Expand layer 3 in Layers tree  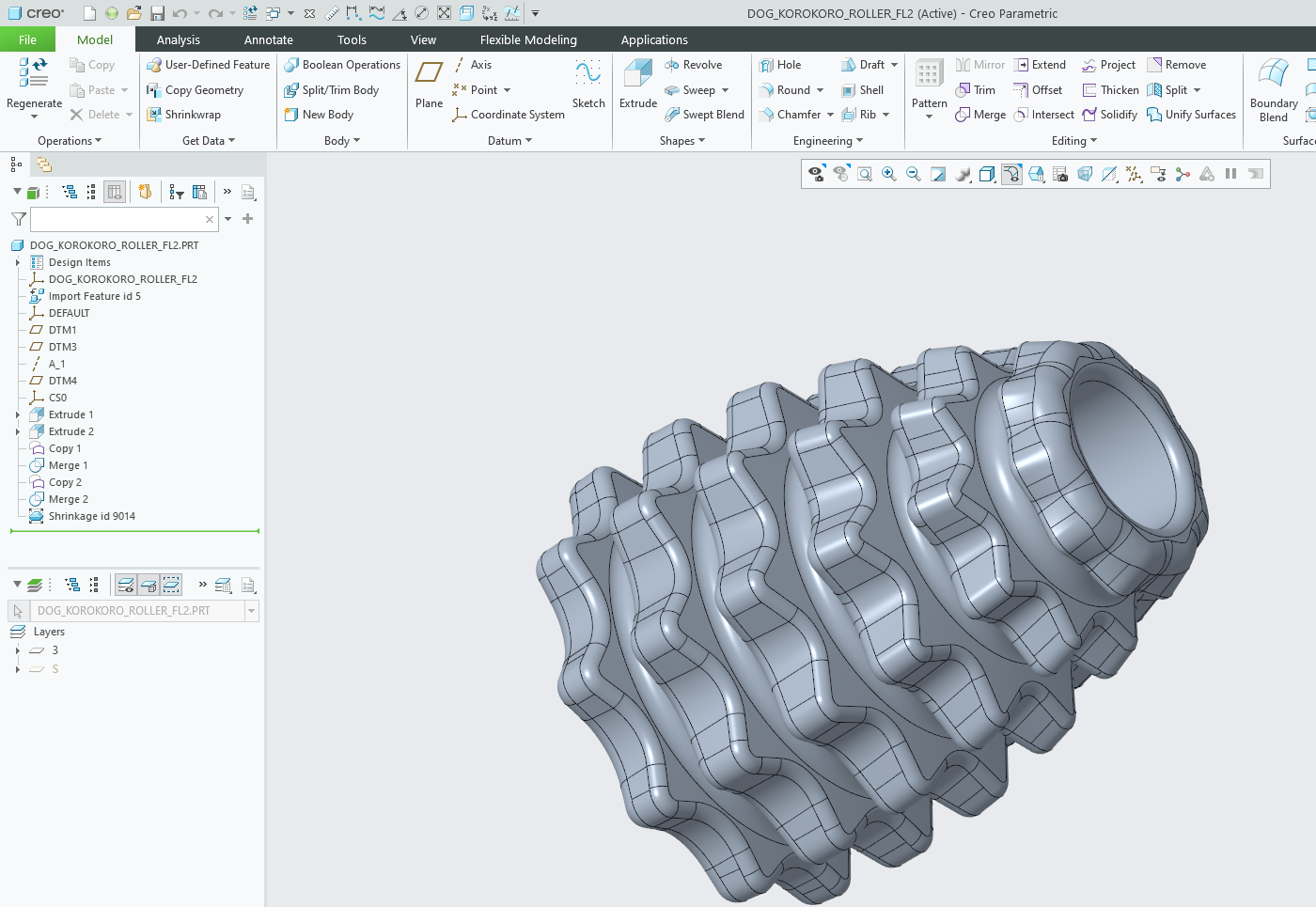[18, 650]
